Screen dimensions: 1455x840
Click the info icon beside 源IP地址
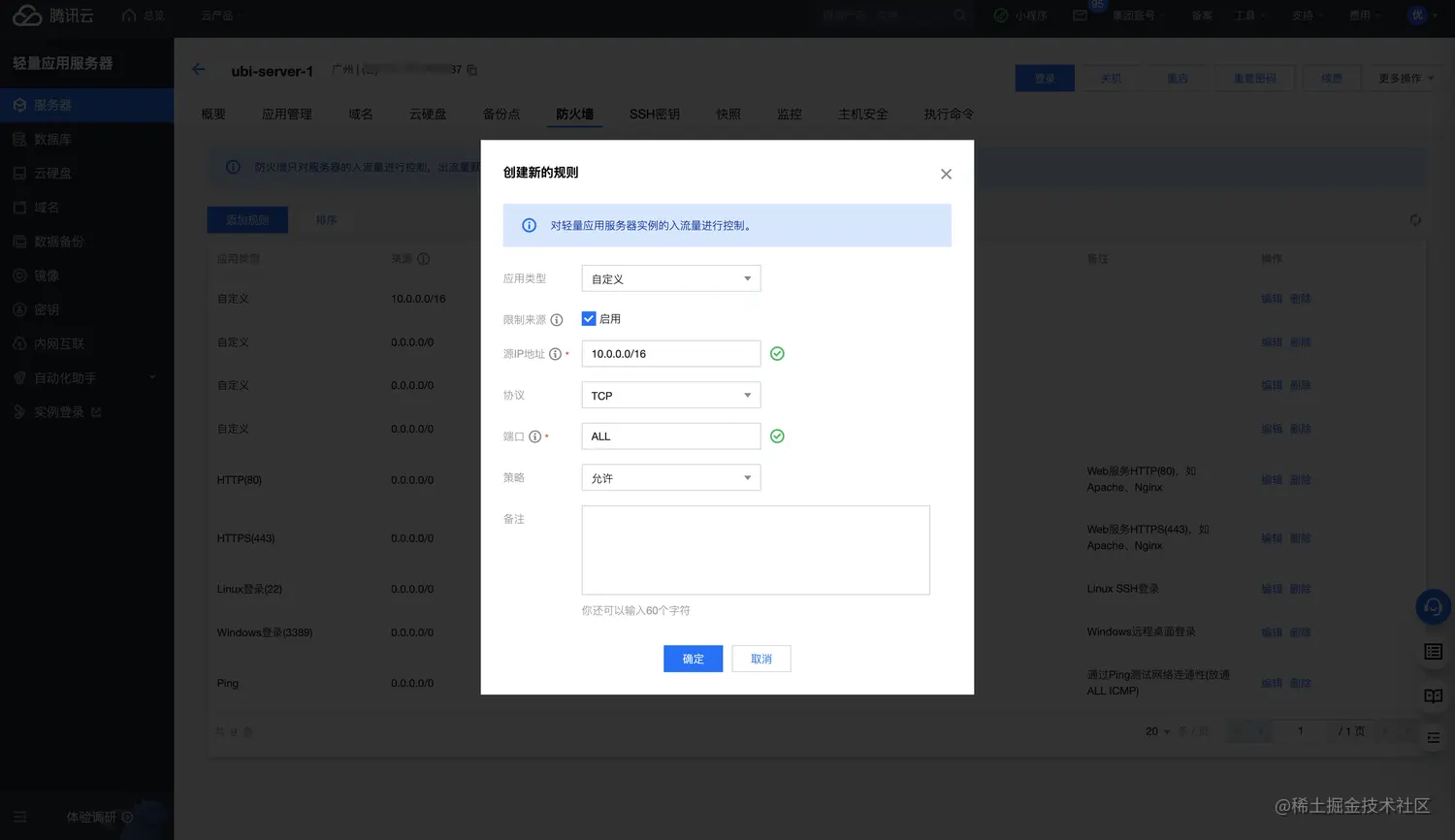555,354
